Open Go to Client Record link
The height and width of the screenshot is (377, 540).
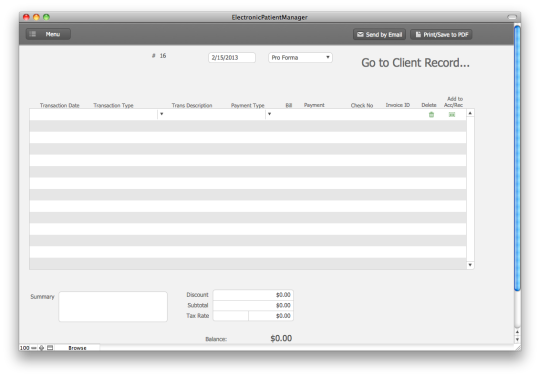tap(415, 63)
